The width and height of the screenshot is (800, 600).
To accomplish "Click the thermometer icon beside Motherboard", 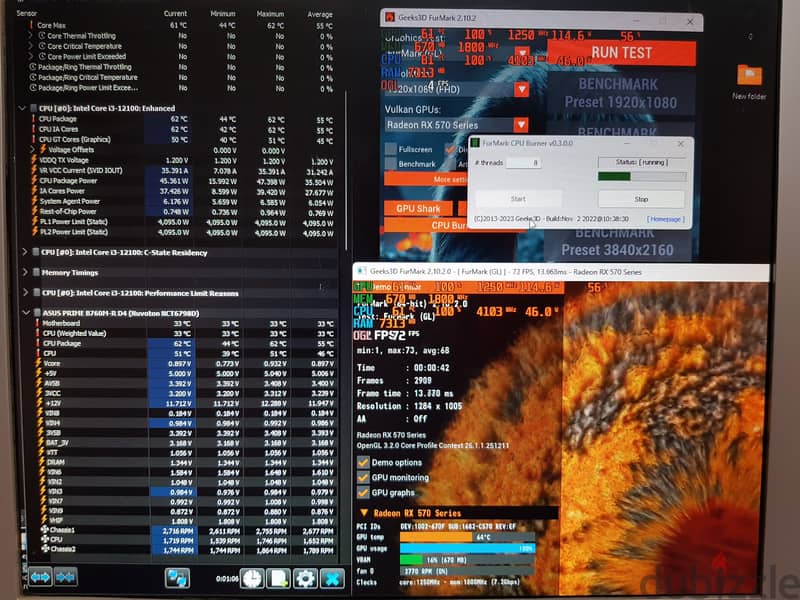I will tap(37, 323).
